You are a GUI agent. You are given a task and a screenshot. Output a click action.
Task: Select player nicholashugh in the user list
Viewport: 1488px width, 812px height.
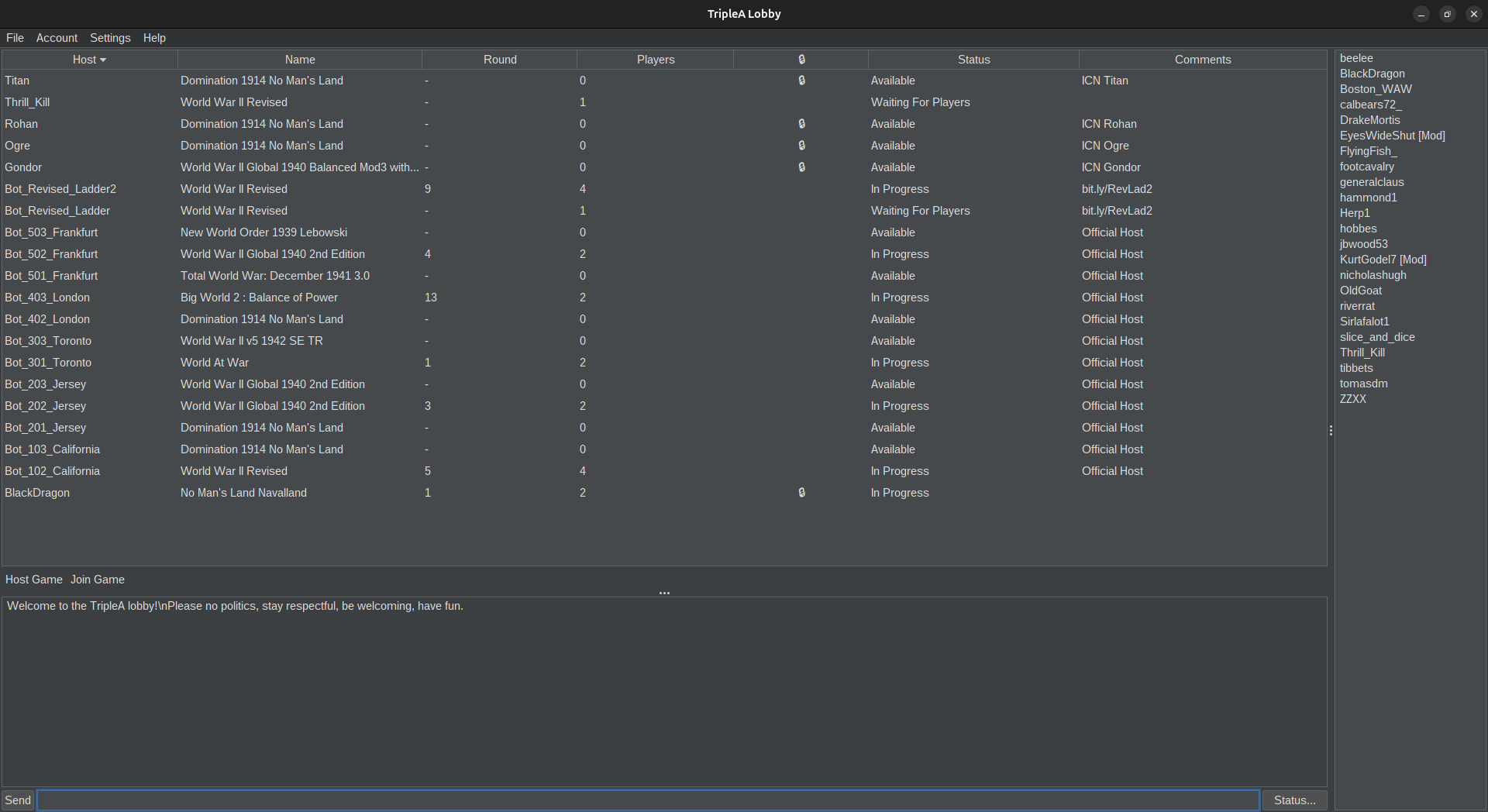pyautogui.click(x=1373, y=275)
